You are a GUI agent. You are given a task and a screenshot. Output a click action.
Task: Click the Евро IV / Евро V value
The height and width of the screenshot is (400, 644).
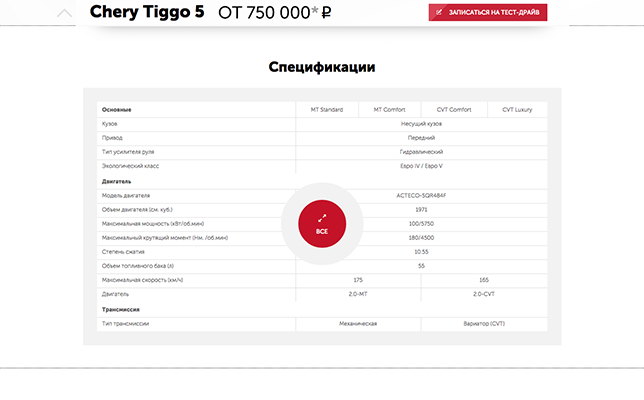(x=421, y=166)
